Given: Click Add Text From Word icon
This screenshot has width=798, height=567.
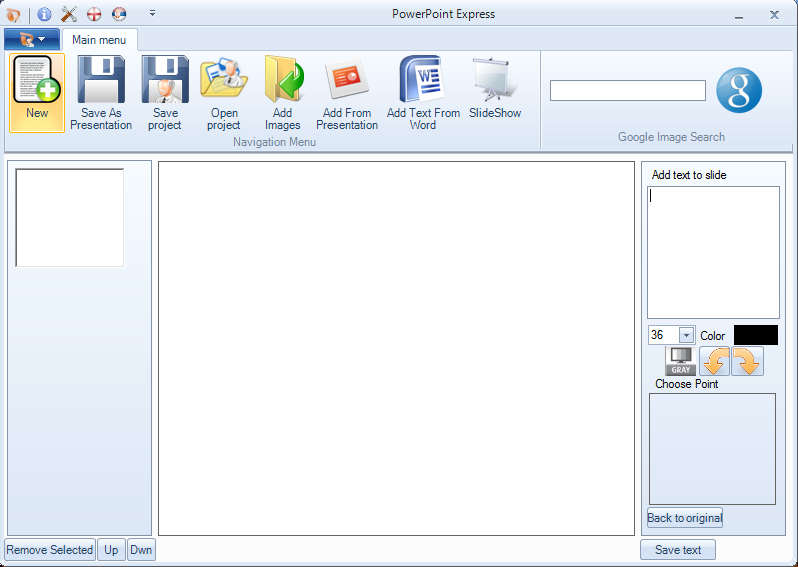Looking at the screenshot, I should click(423, 81).
